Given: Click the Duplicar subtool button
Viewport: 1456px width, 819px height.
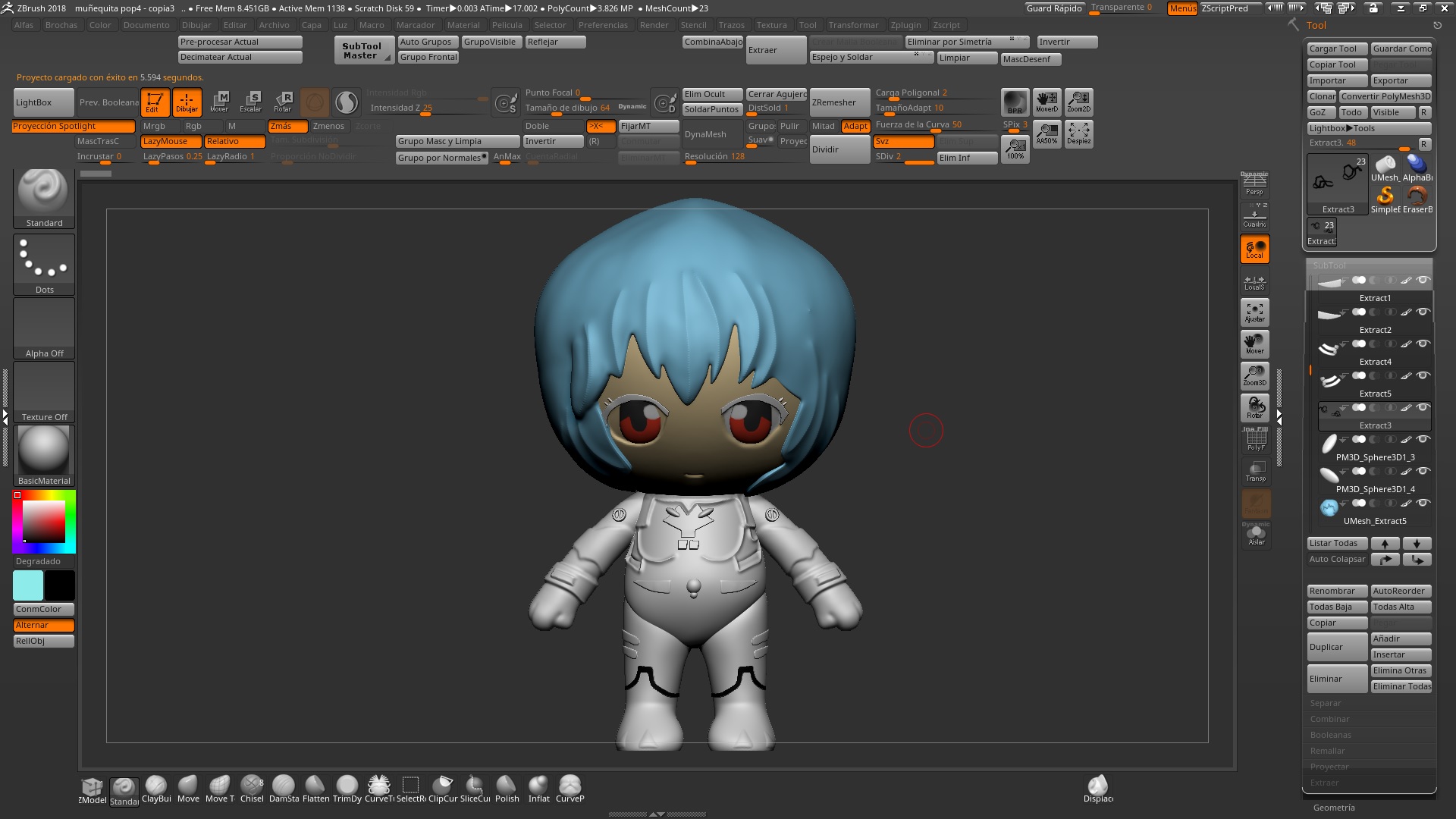Looking at the screenshot, I should tap(1338, 647).
